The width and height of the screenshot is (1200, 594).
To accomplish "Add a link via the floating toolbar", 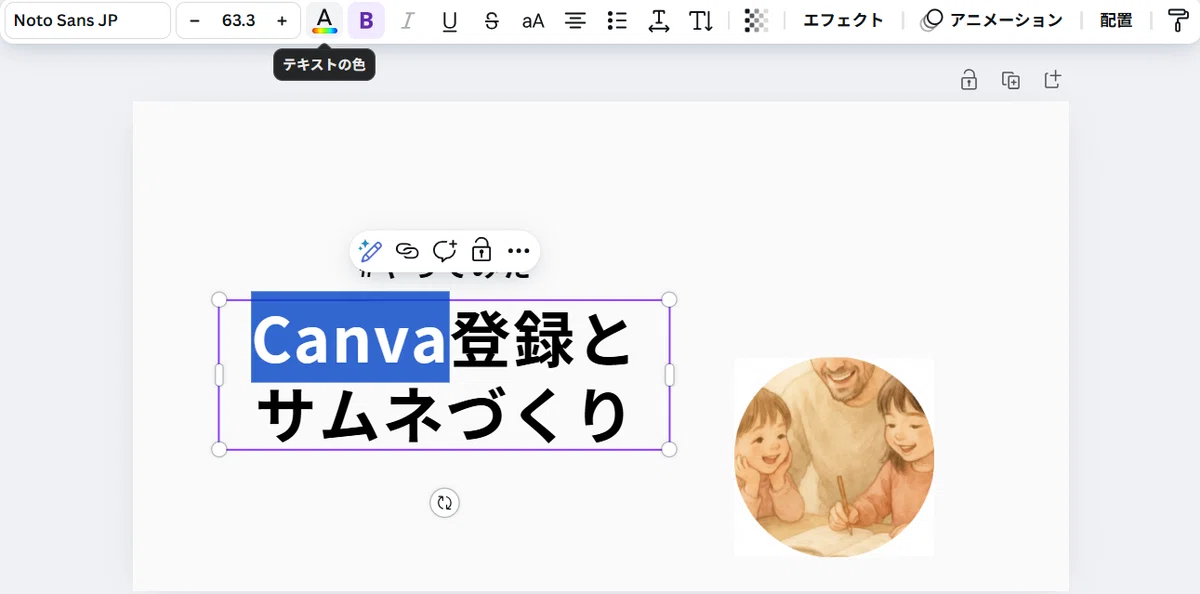I will (x=407, y=250).
